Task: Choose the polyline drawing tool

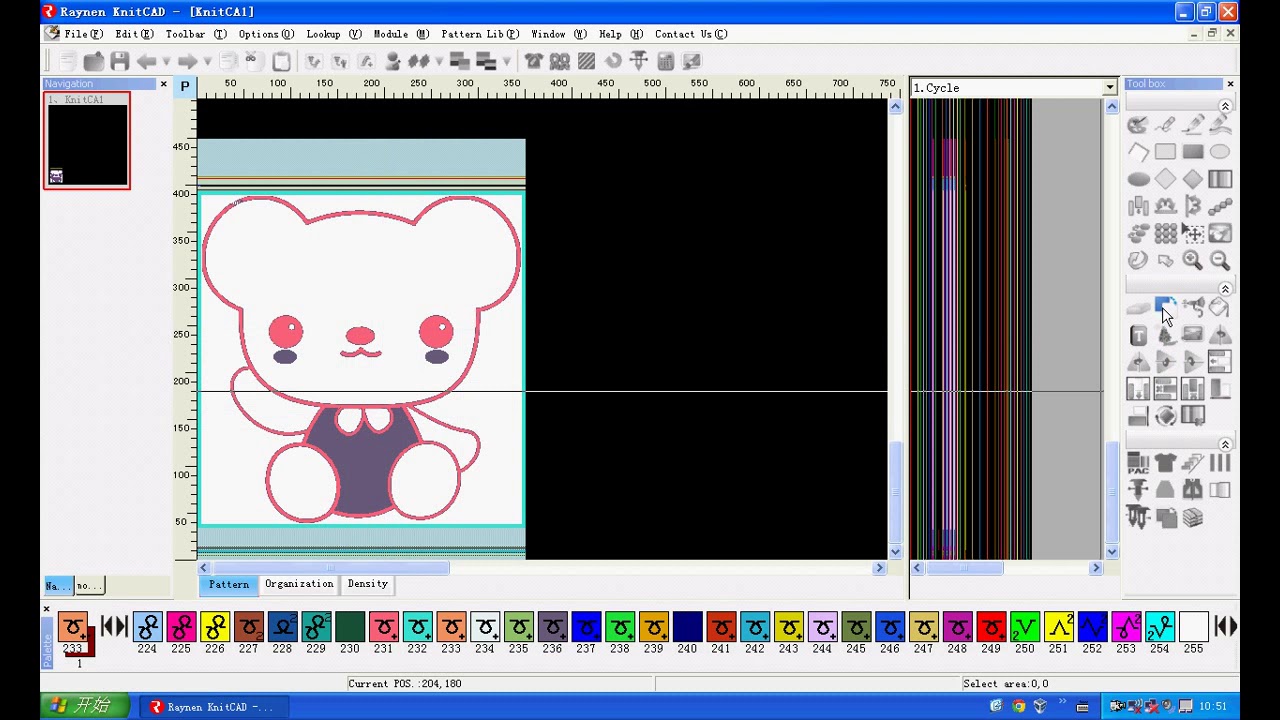Action: pos(1138,152)
